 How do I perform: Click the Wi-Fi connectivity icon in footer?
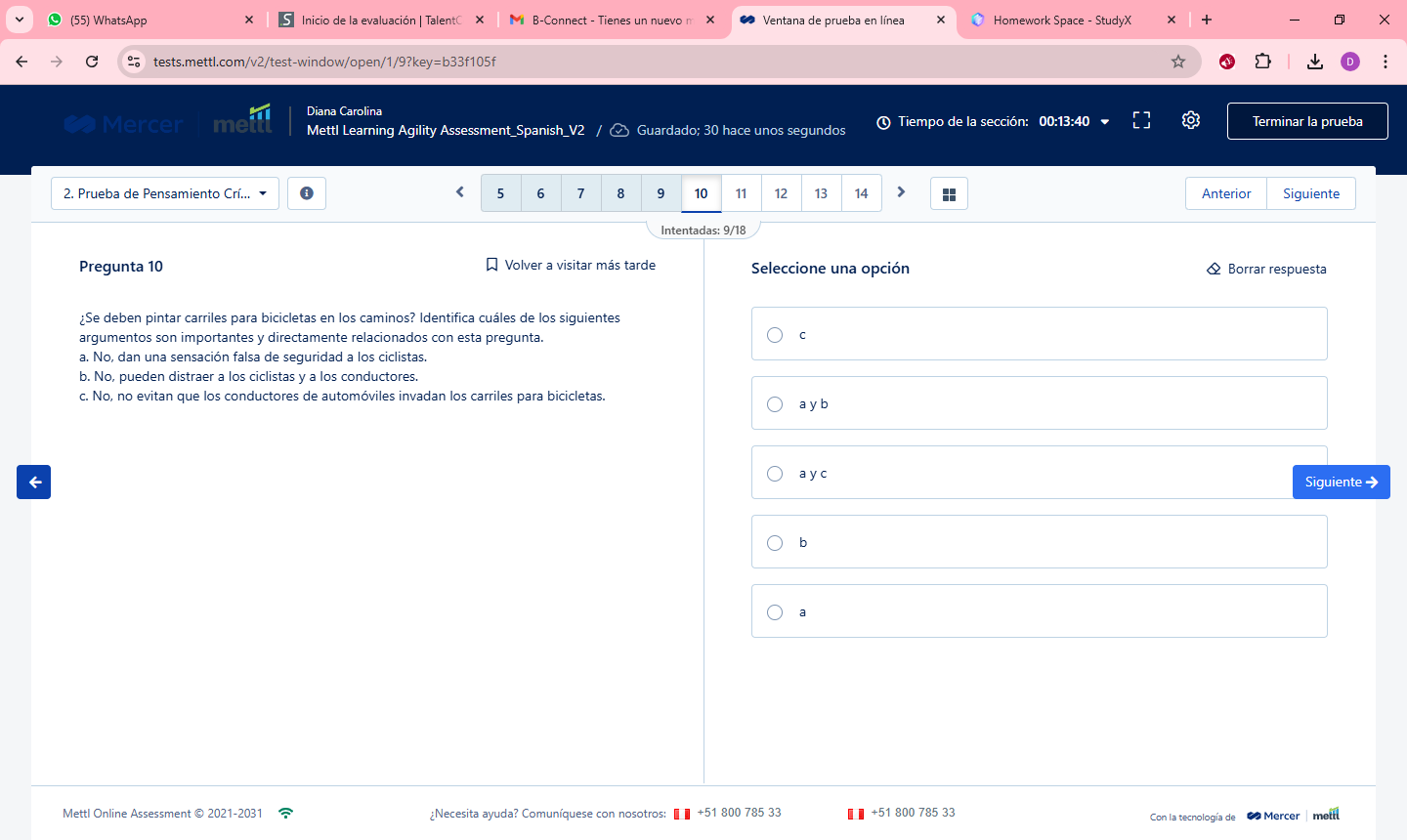pos(285,813)
